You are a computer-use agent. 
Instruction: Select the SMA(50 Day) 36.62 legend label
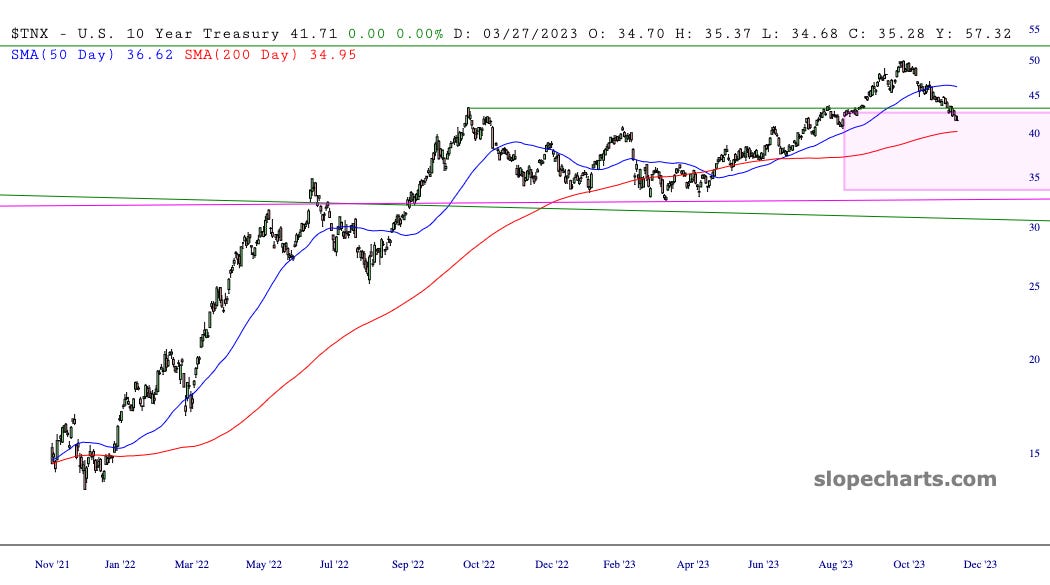[x=92, y=55]
